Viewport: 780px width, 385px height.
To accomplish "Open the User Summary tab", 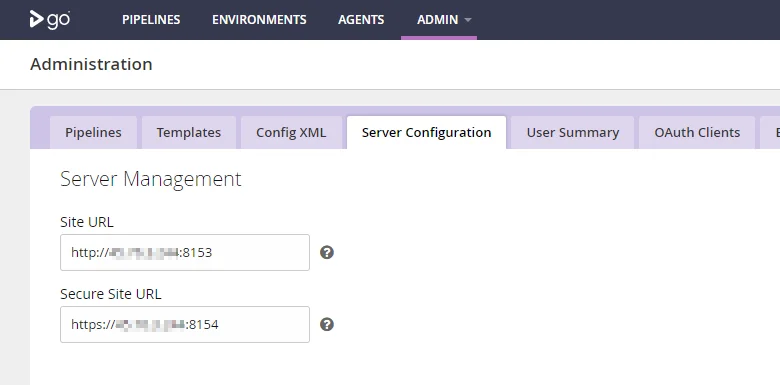I will (x=573, y=133).
